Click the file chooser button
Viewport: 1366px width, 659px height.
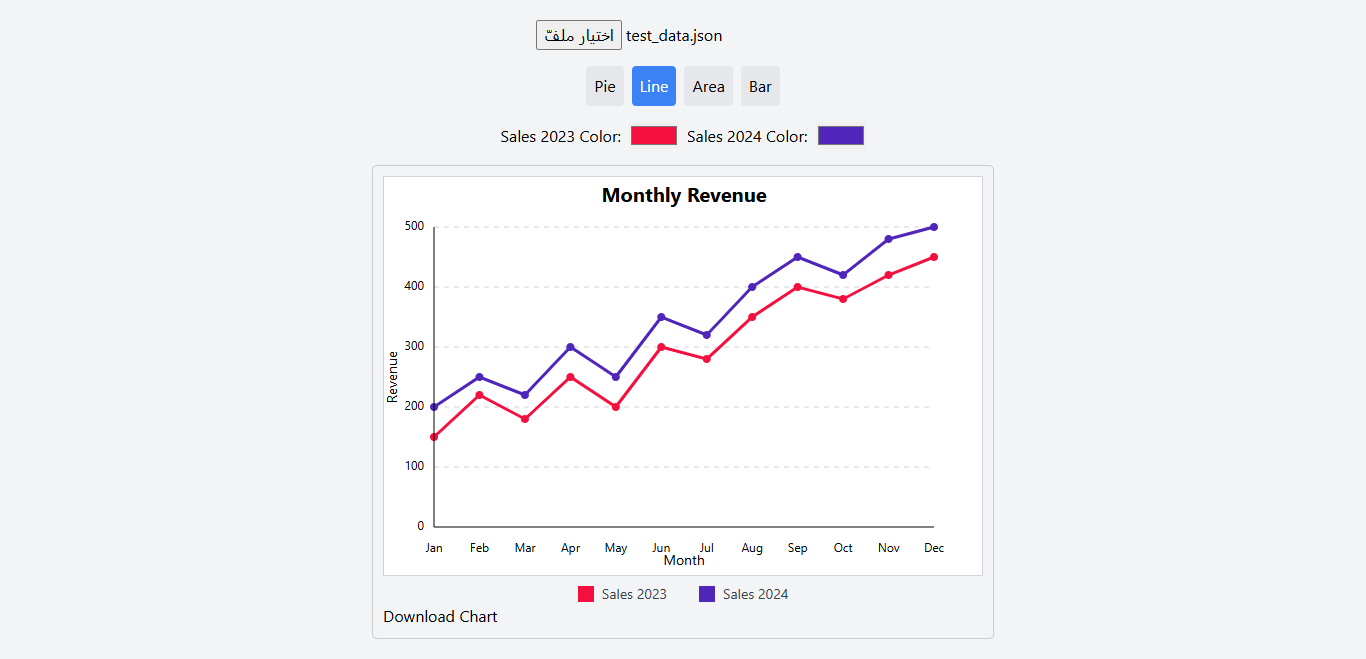click(x=578, y=35)
